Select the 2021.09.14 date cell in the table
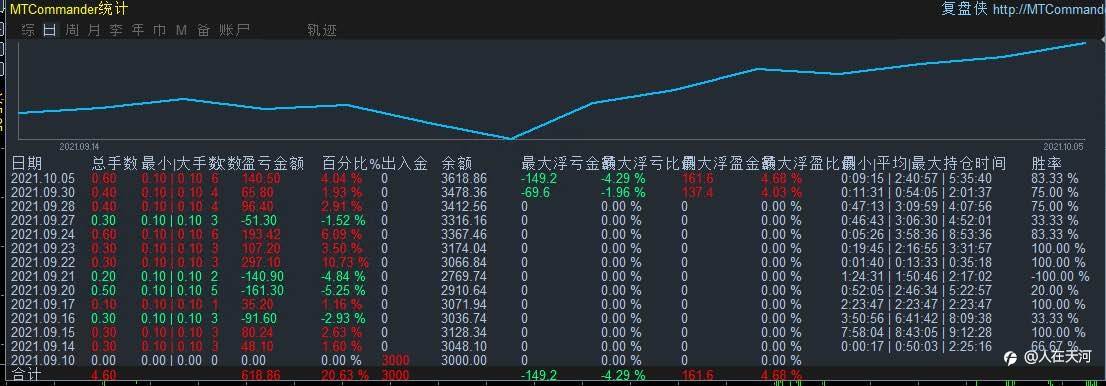This screenshot has height=386, width=1106. [43, 346]
